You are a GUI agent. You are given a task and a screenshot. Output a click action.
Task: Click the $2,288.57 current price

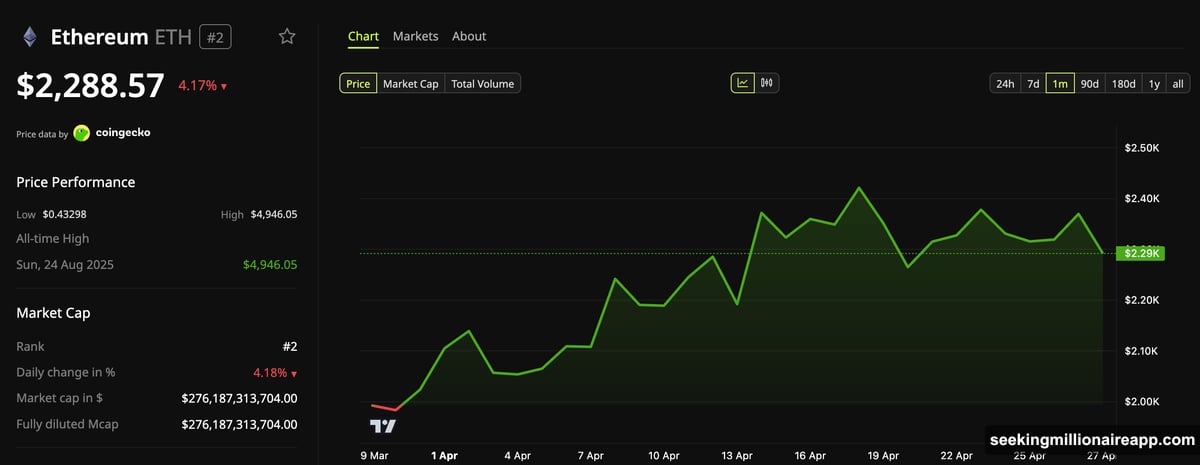[x=90, y=86]
